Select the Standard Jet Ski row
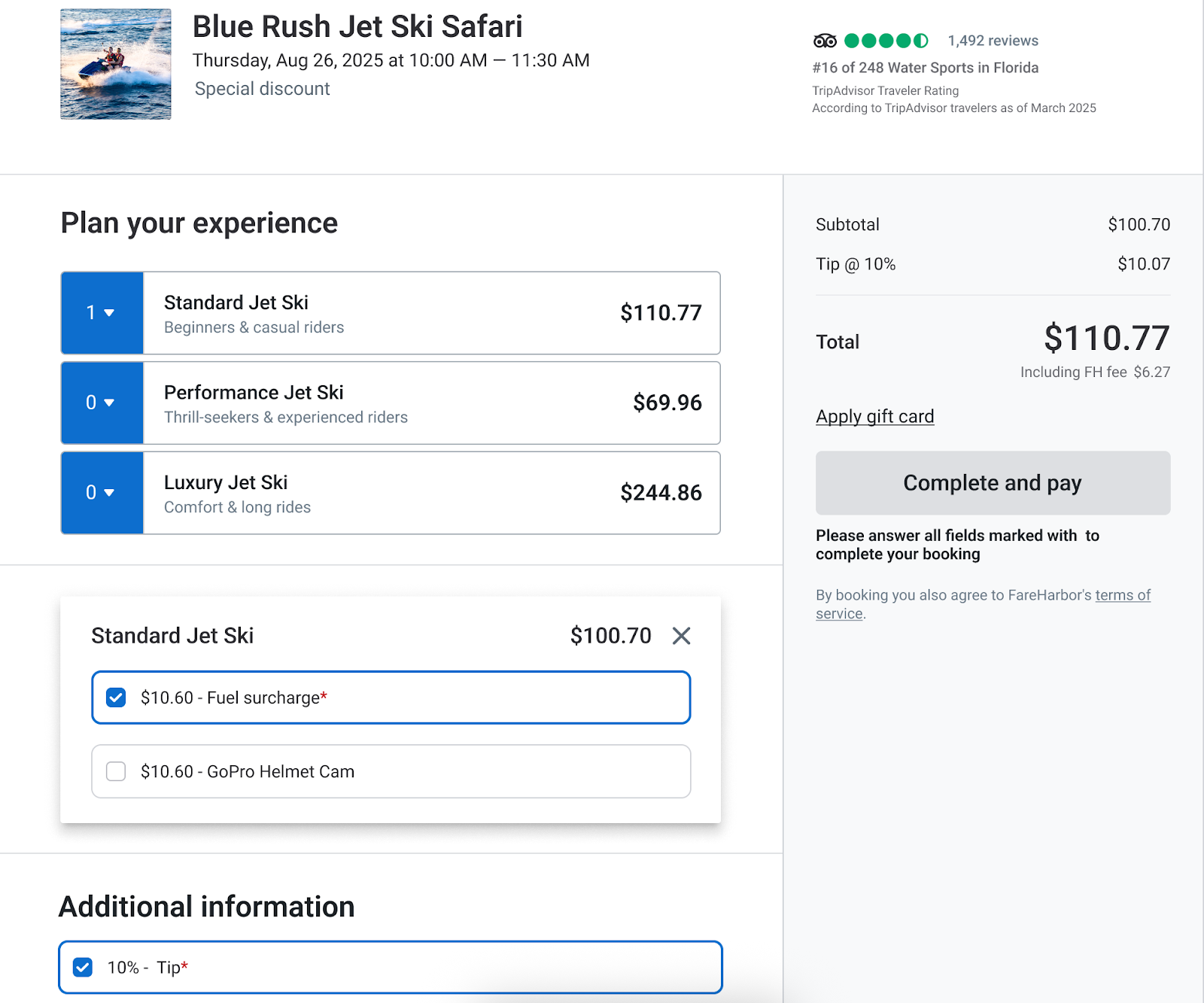This screenshot has width=1204, height=1003. click(x=430, y=313)
